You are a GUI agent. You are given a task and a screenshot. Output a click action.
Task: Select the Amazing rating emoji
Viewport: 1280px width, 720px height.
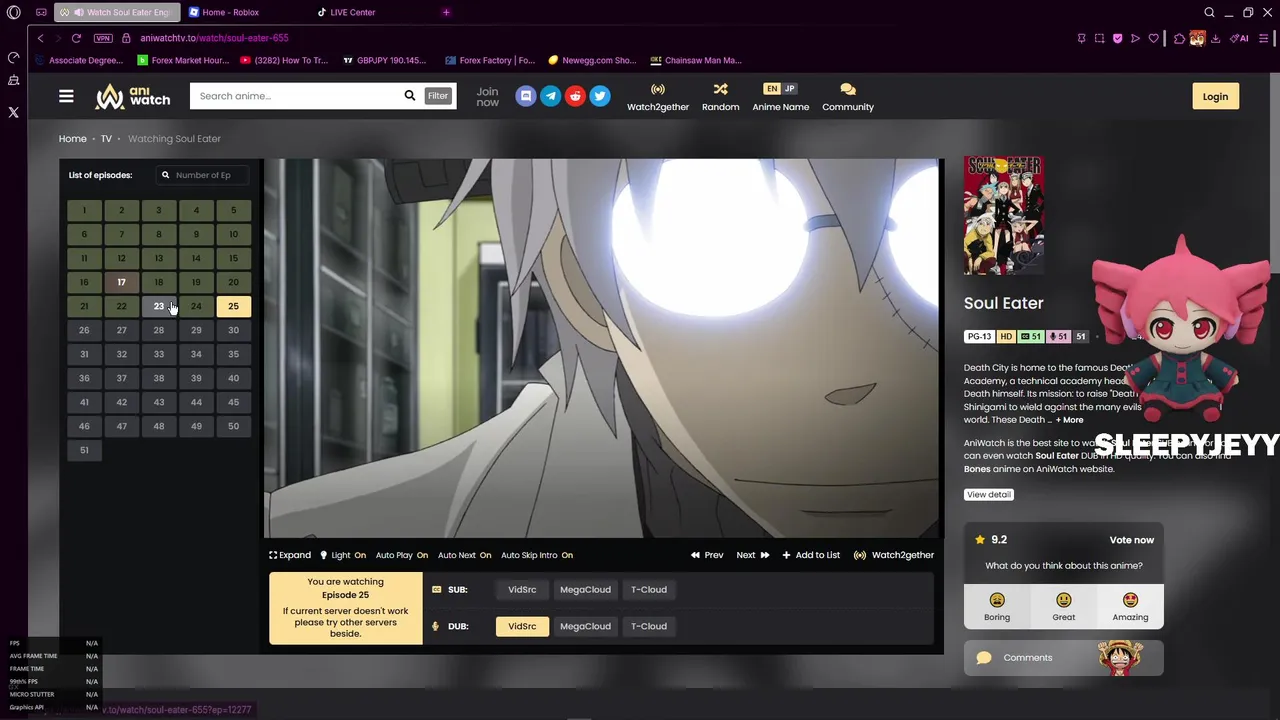[1130, 606]
